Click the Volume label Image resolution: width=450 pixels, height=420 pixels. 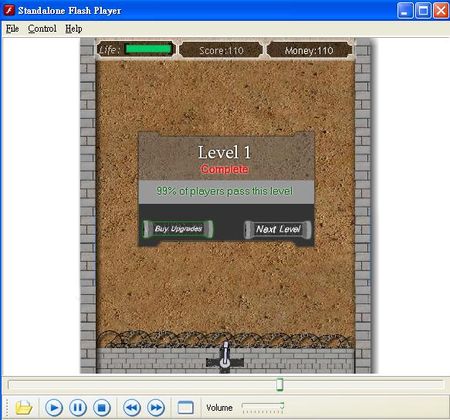(x=219, y=408)
